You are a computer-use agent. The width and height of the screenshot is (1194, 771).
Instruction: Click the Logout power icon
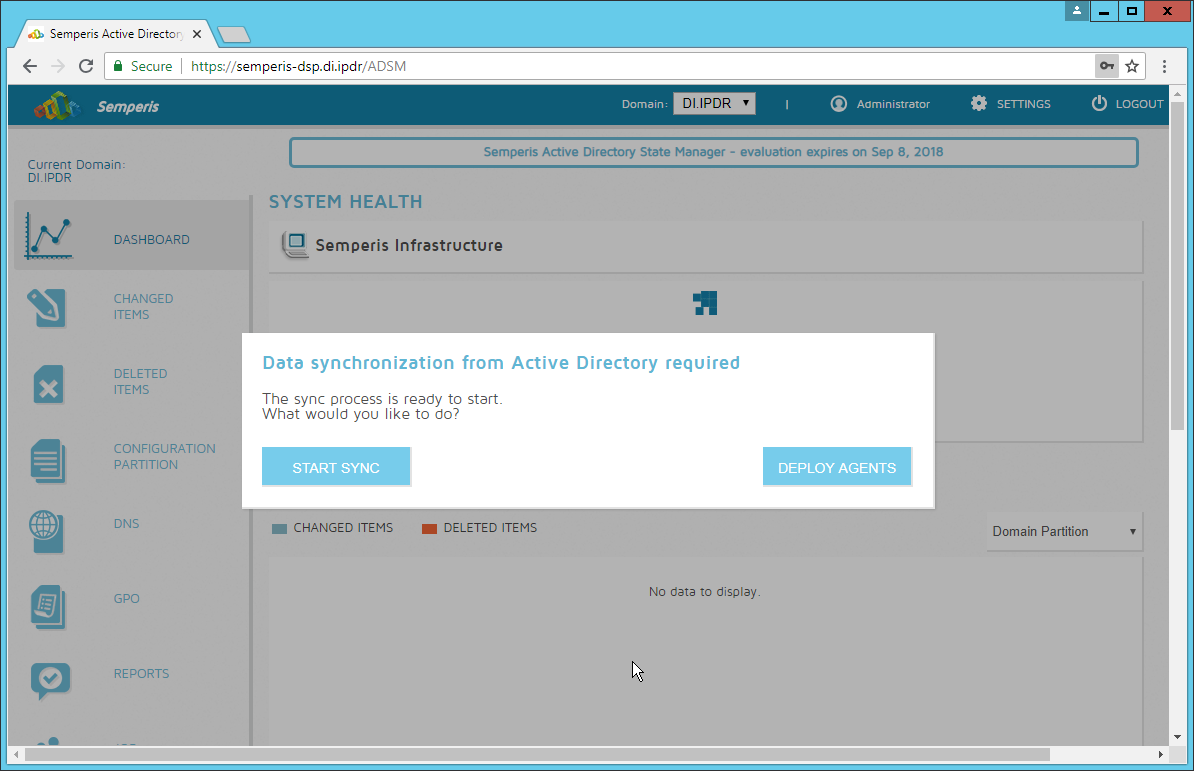tap(1099, 104)
